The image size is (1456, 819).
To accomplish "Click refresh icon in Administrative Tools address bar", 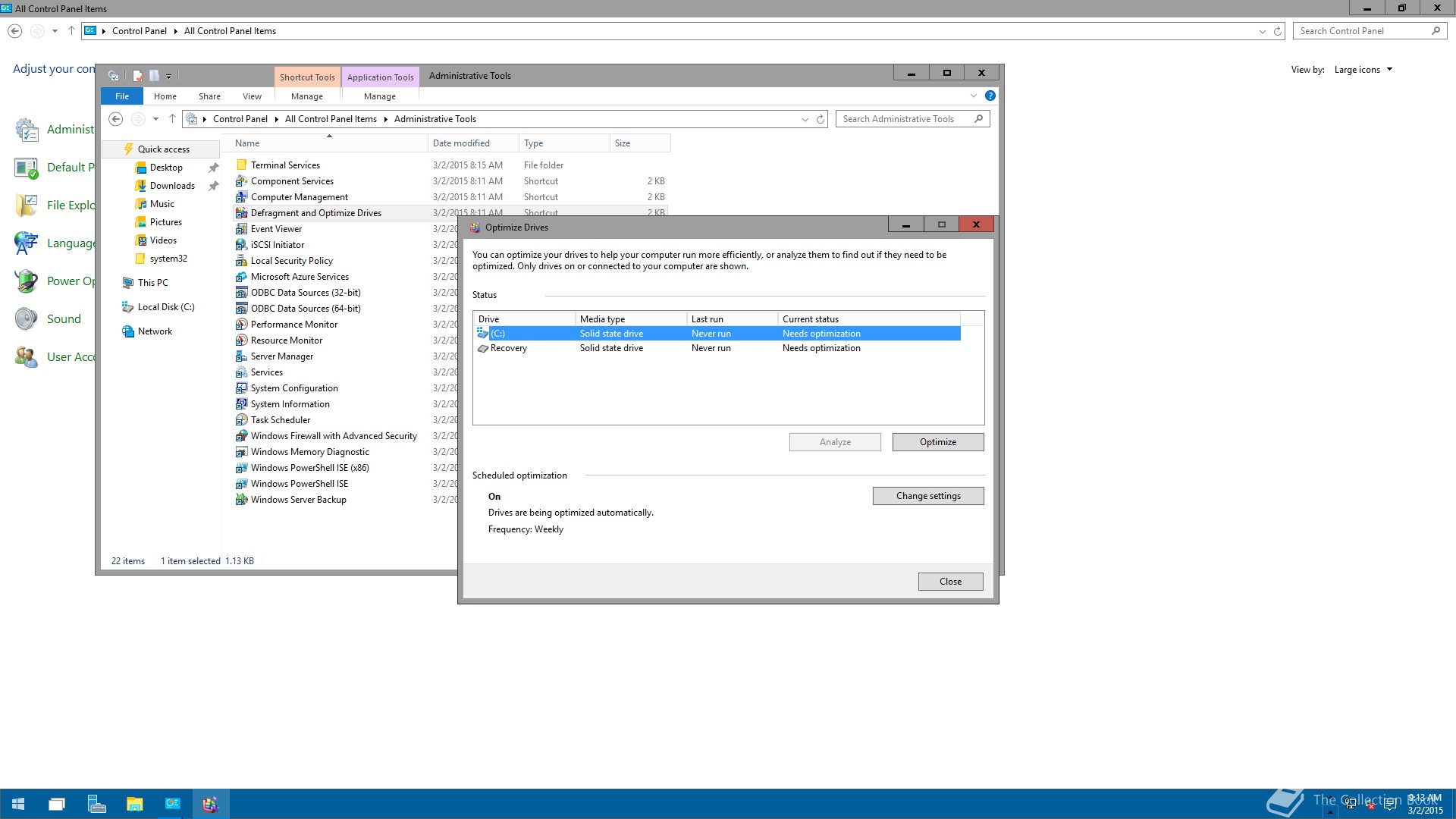I will tap(821, 119).
